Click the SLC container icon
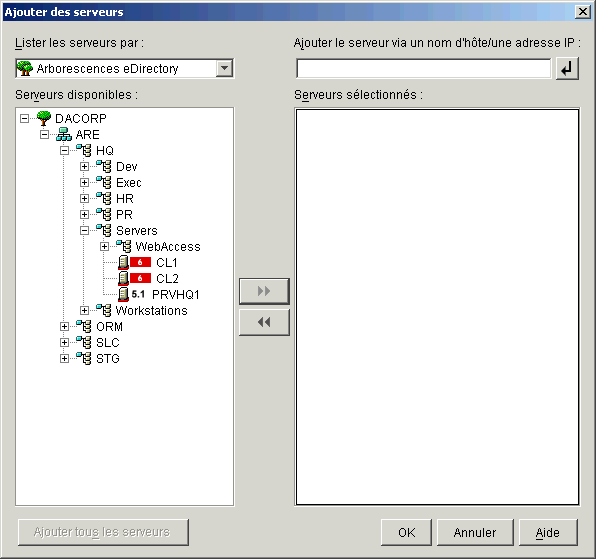The height and width of the screenshot is (559, 596). click(84, 342)
